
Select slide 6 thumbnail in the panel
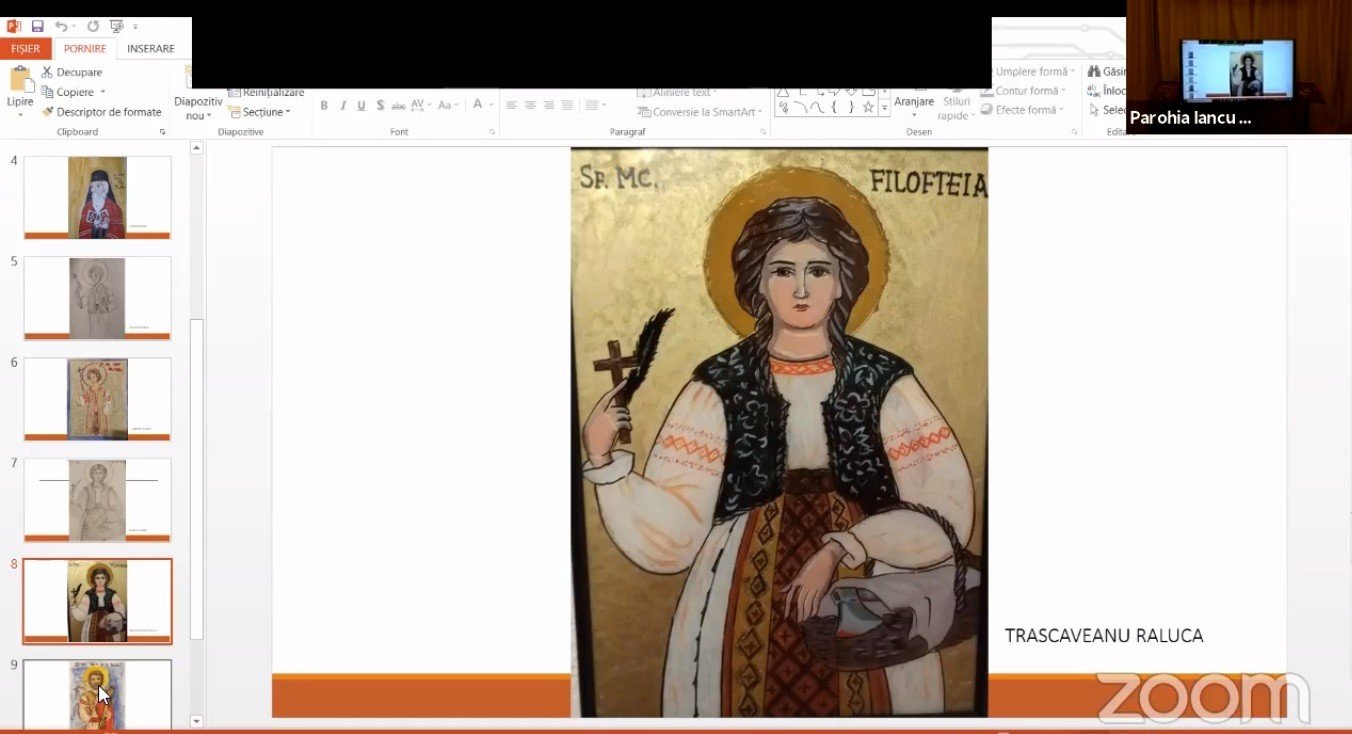(x=96, y=398)
